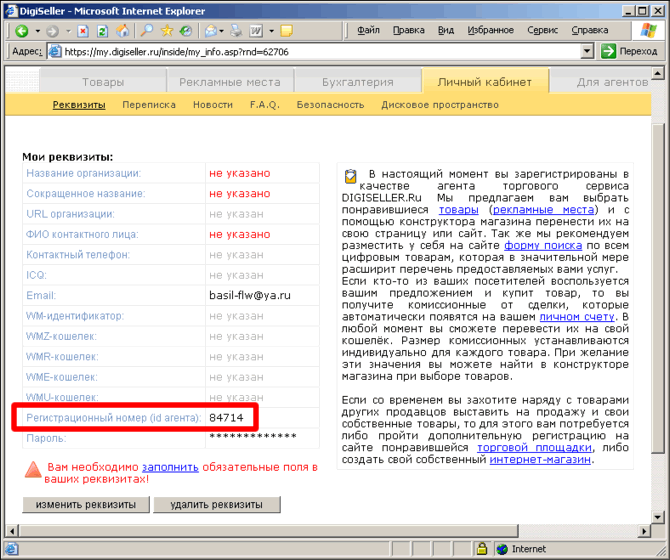Click the vertical scrollbar down arrow
The height and width of the screenshot is (560, 670).
[x=658, y=517]
